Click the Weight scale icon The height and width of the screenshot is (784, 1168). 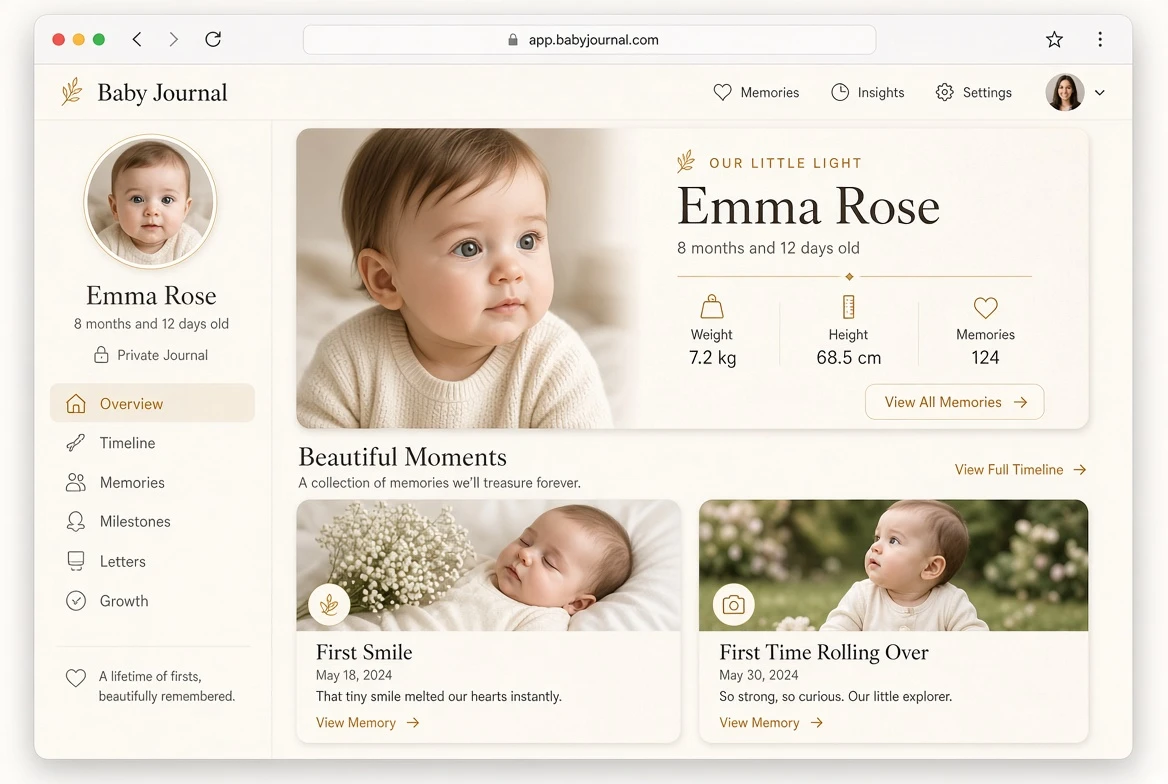[712, 306]
